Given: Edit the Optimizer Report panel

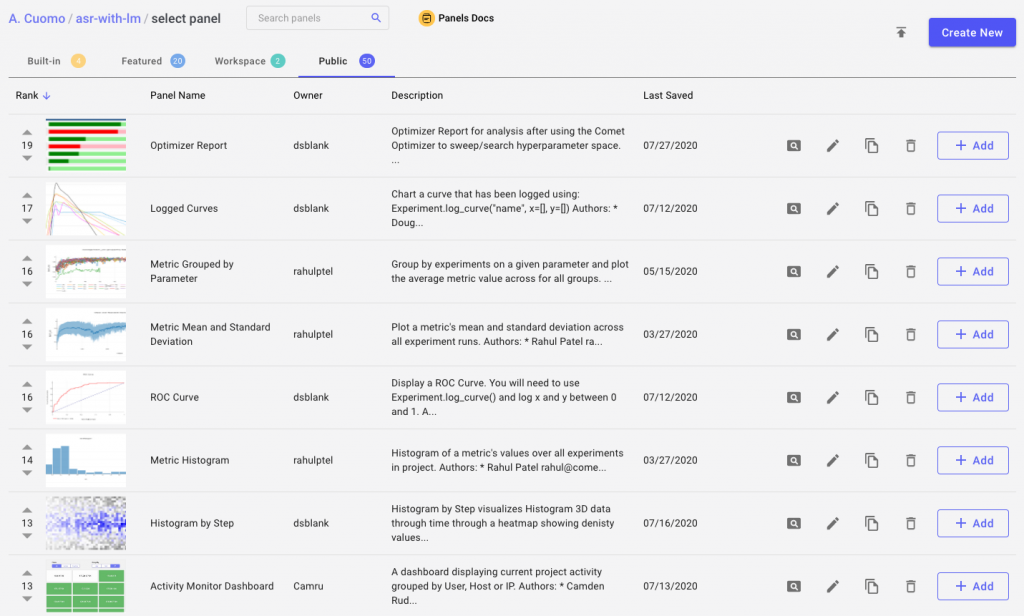Looking at the screenshot, I should [833, 146].
